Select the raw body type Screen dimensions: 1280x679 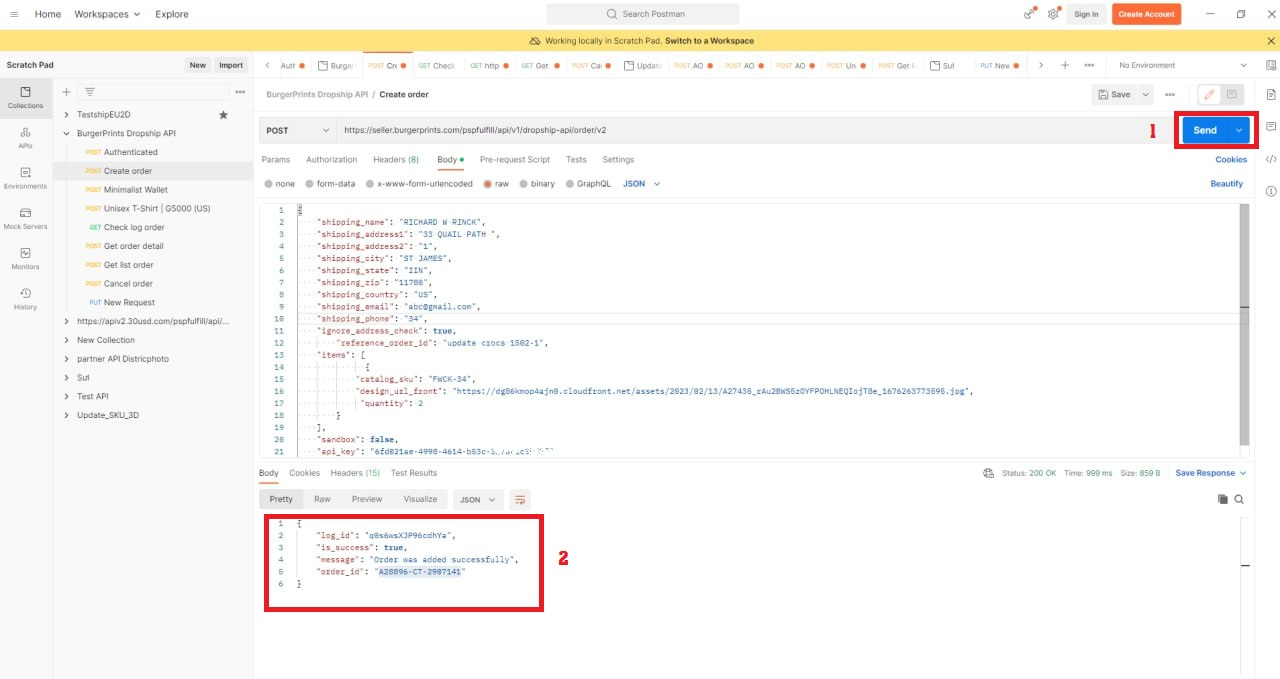click(496, 184)
